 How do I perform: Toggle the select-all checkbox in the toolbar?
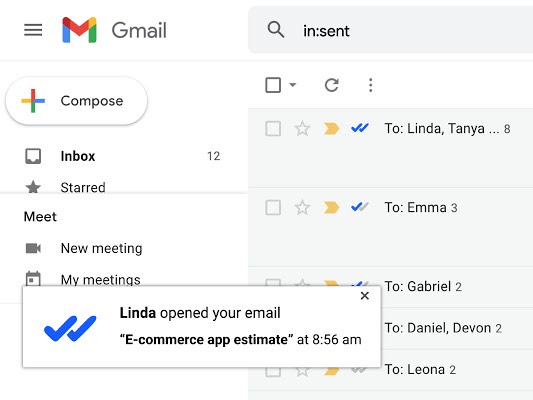[273, 85]
